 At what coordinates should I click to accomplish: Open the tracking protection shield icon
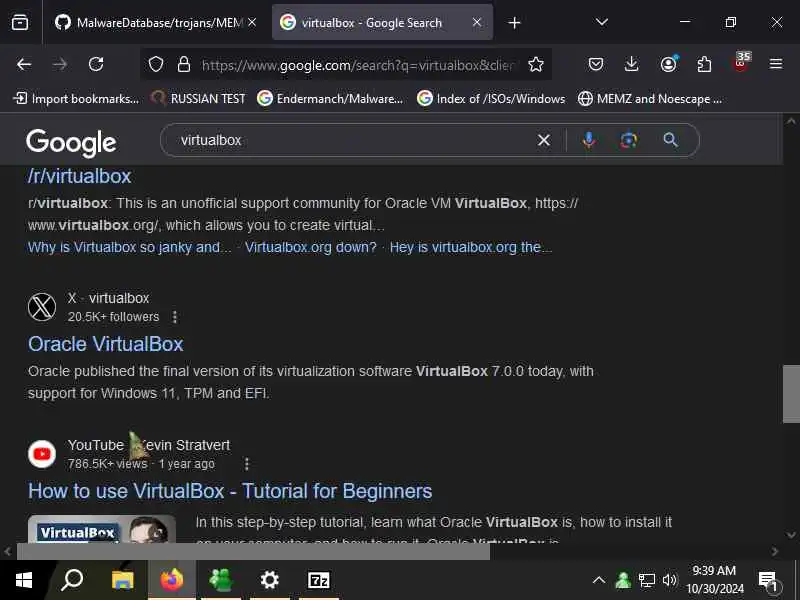(156, 65)
